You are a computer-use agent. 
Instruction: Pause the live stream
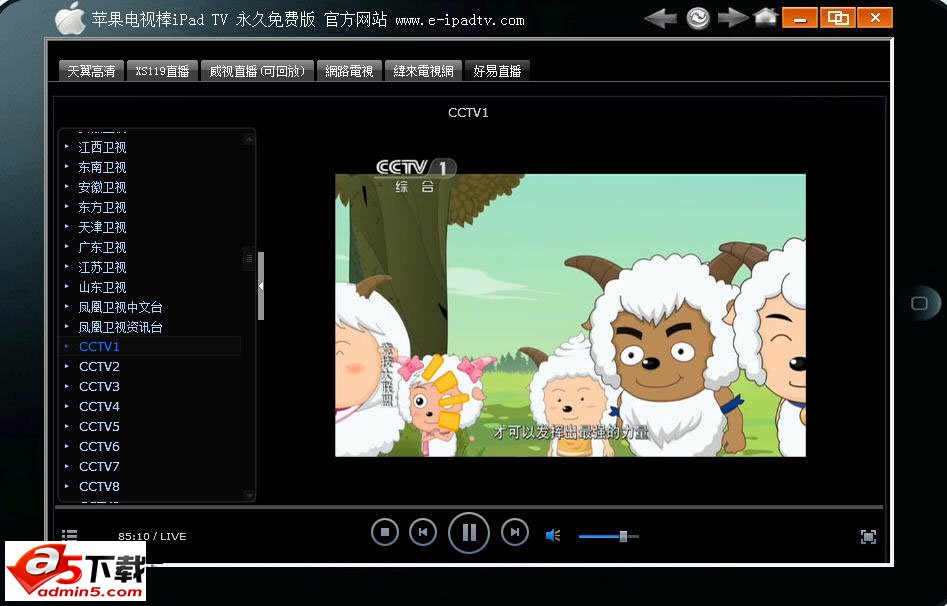(x=468, y=533)
